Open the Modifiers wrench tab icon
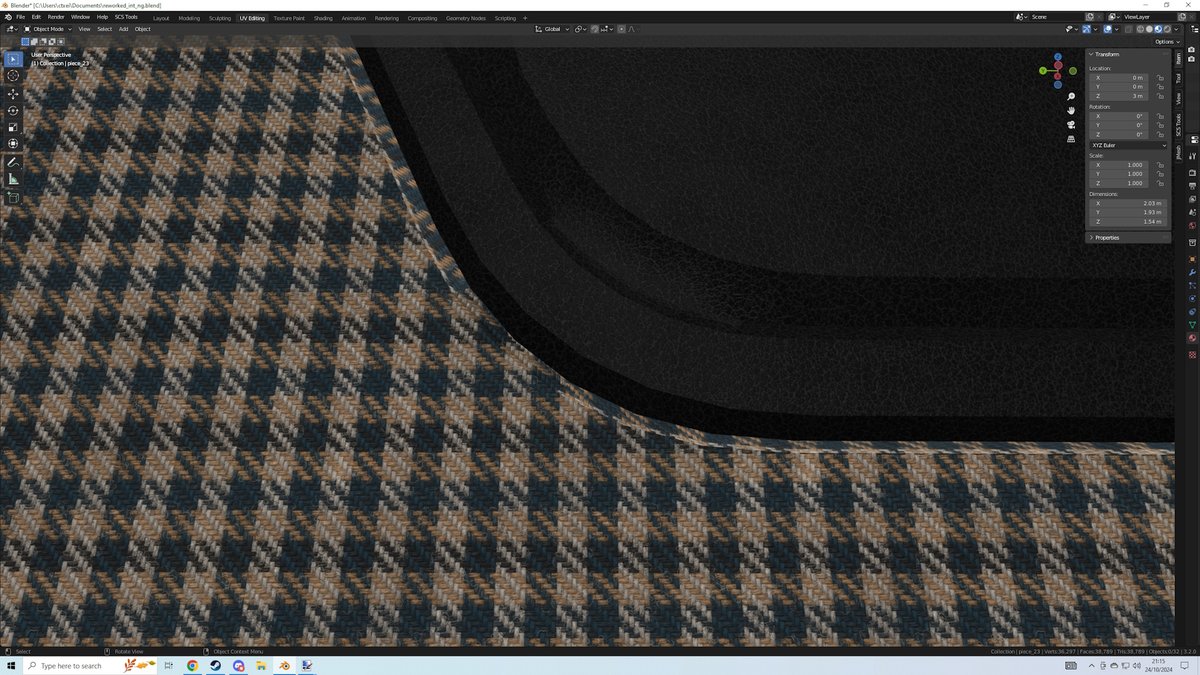 click(1192, 272)
